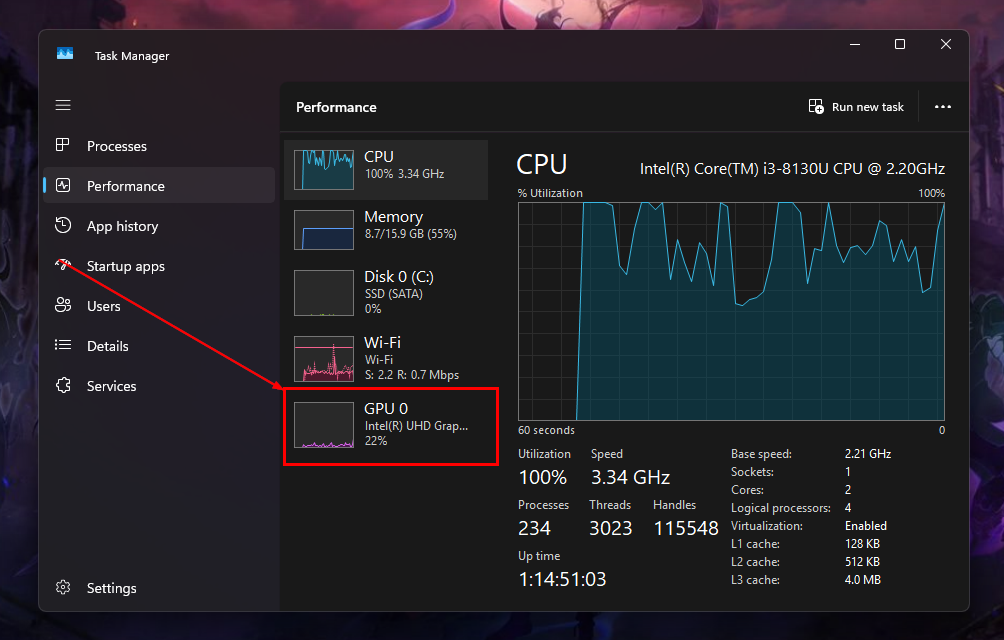Viewport: 1004px width, 640px height.
Task: Open the Settings gear icon
Action: 63,588
